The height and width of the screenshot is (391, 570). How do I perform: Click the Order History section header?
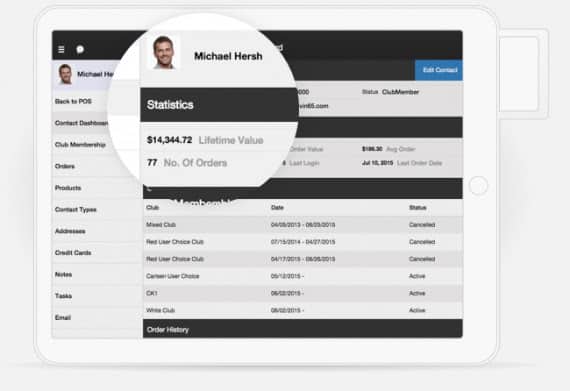point(303,329)
